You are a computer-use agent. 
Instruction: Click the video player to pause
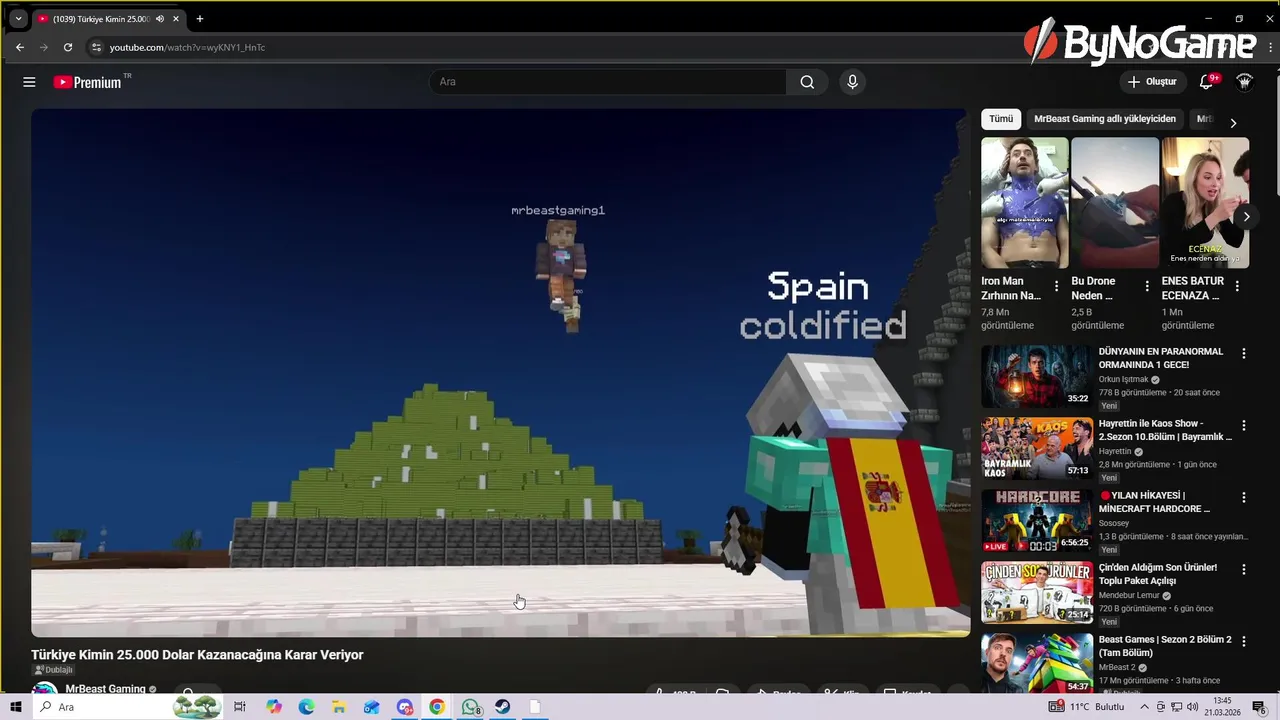click(x=500, y=373)
